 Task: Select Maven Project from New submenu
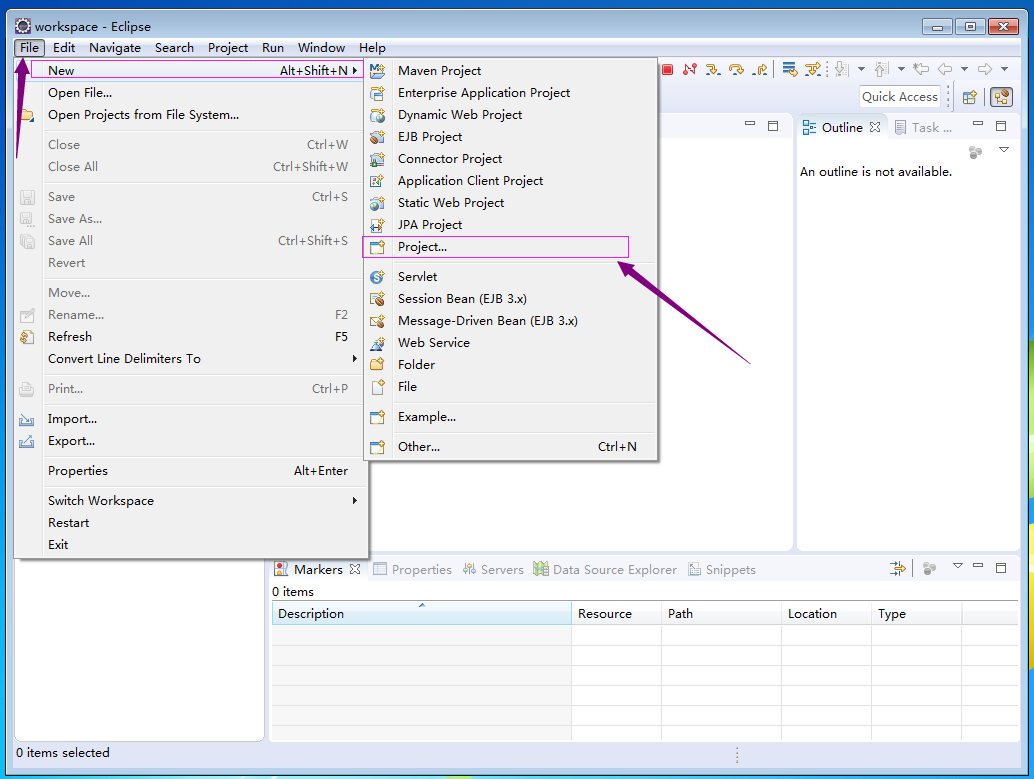click(x=511, y=71)
